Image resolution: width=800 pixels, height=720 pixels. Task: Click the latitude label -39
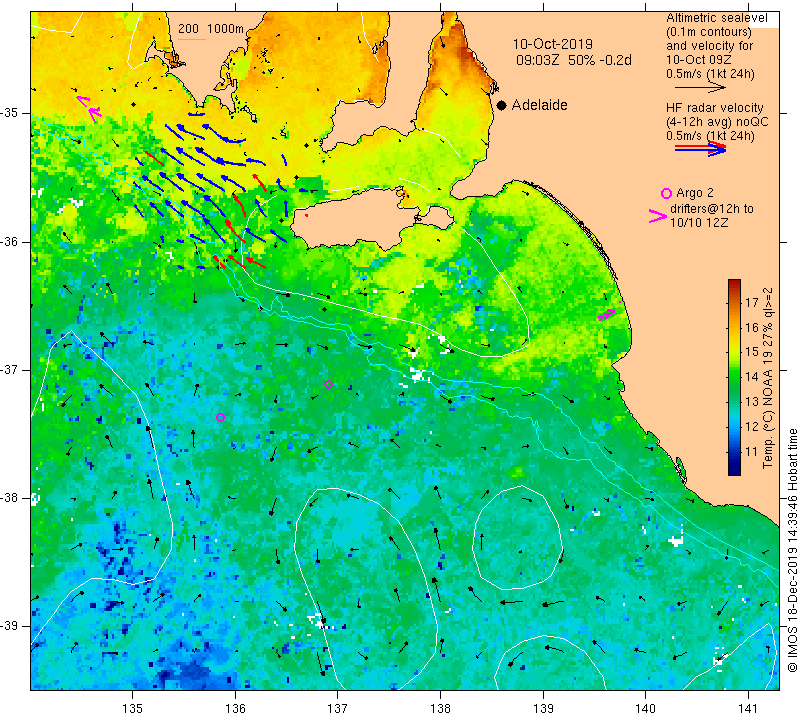[10, 626]
